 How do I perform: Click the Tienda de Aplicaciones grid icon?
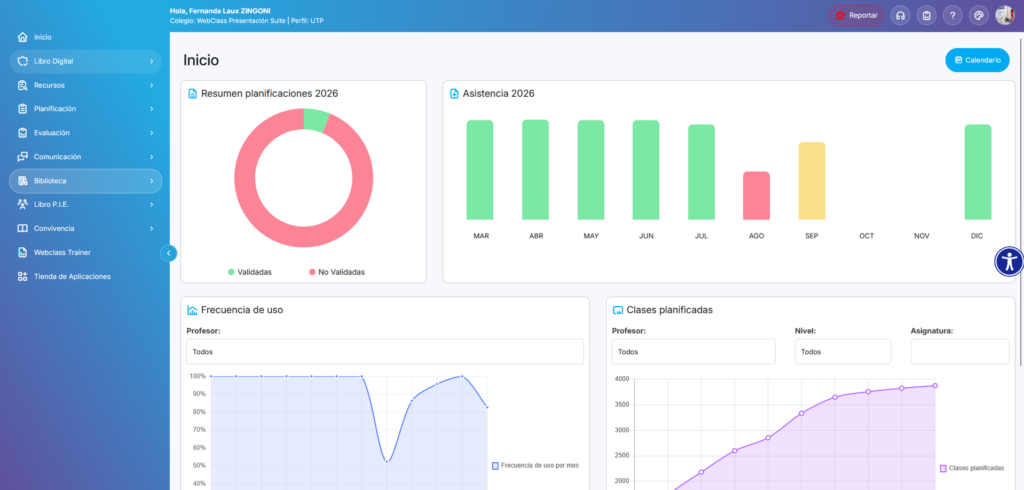[22, 276]
